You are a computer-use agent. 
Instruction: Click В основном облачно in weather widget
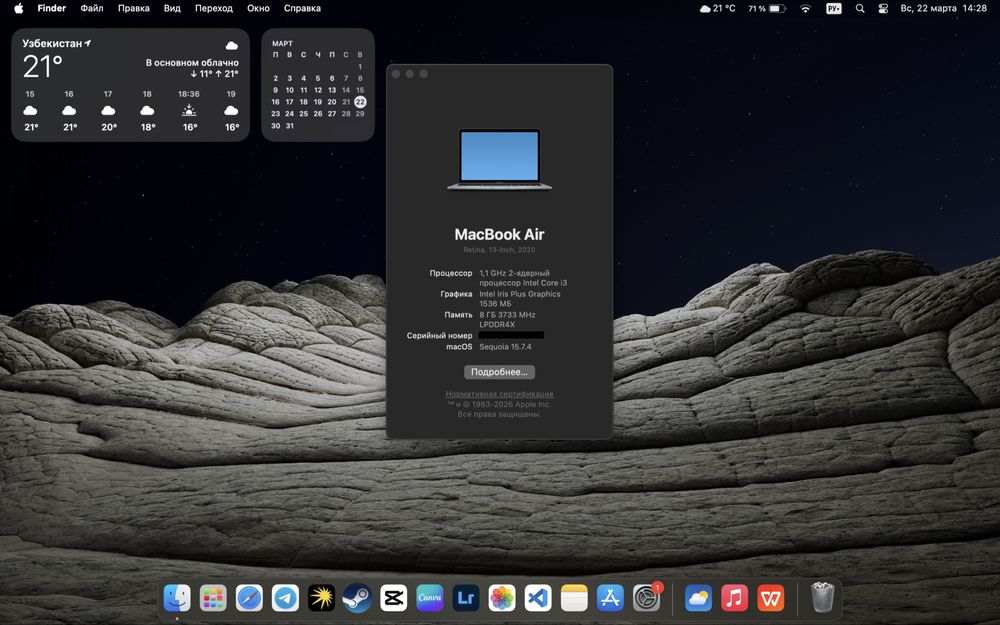point(192,62)
